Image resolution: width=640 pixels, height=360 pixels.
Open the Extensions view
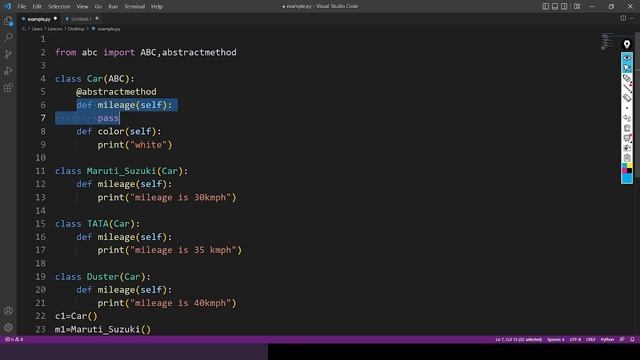[x=8, y=87]
